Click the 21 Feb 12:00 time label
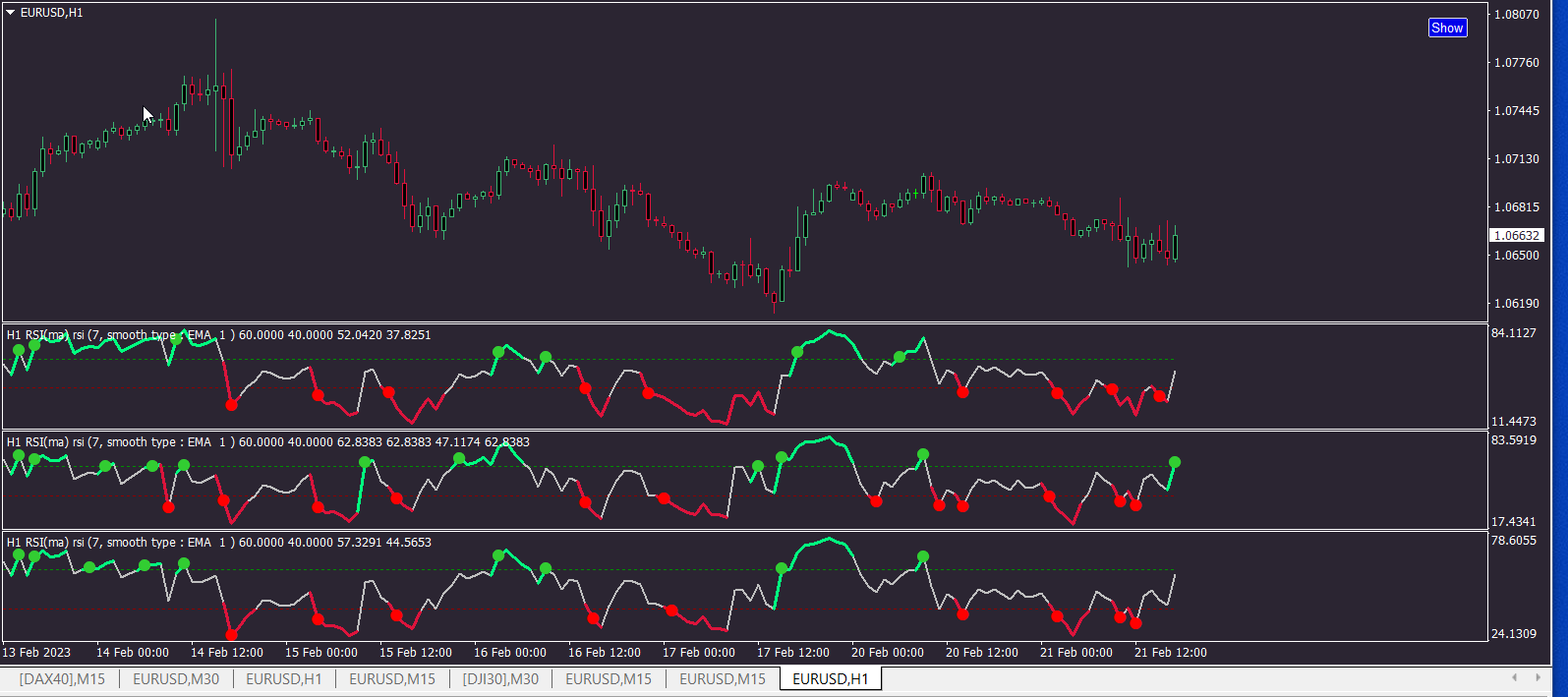The image size is (1568, 697). pyautogui.click(x=1171, y=653)
